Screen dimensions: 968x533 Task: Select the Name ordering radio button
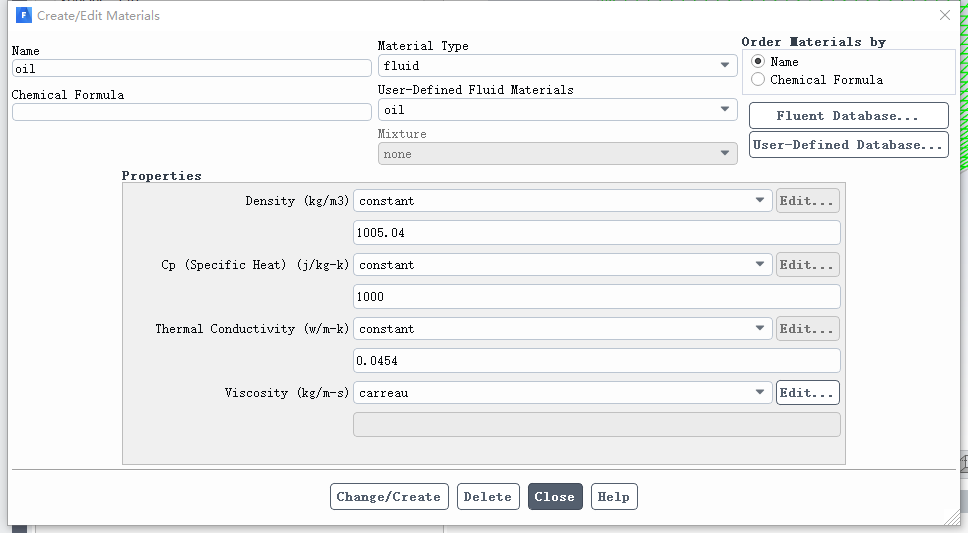tap(758, 61)
